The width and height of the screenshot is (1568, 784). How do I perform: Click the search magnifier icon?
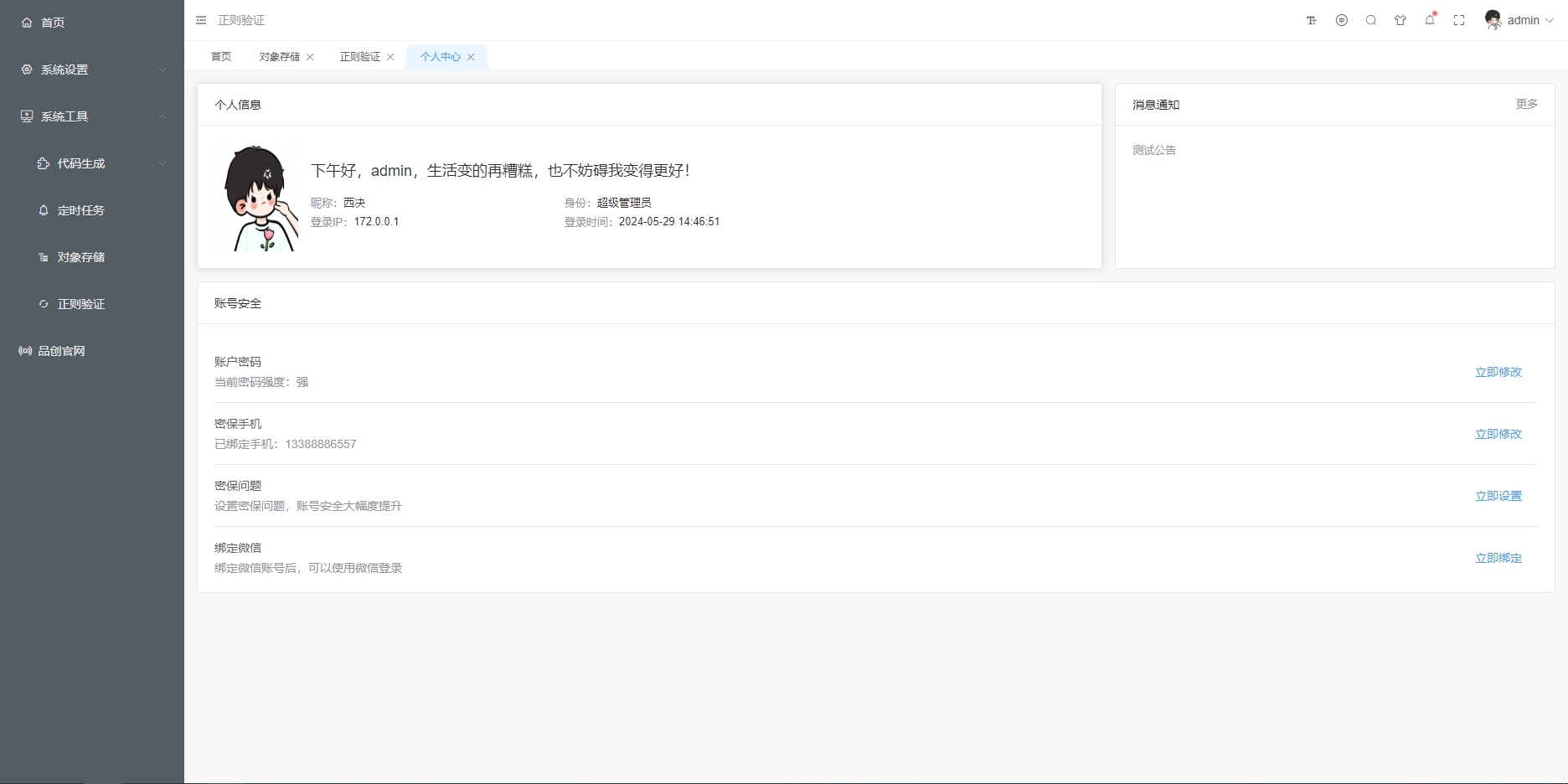pyautogui.click(x=1371, y=21)
